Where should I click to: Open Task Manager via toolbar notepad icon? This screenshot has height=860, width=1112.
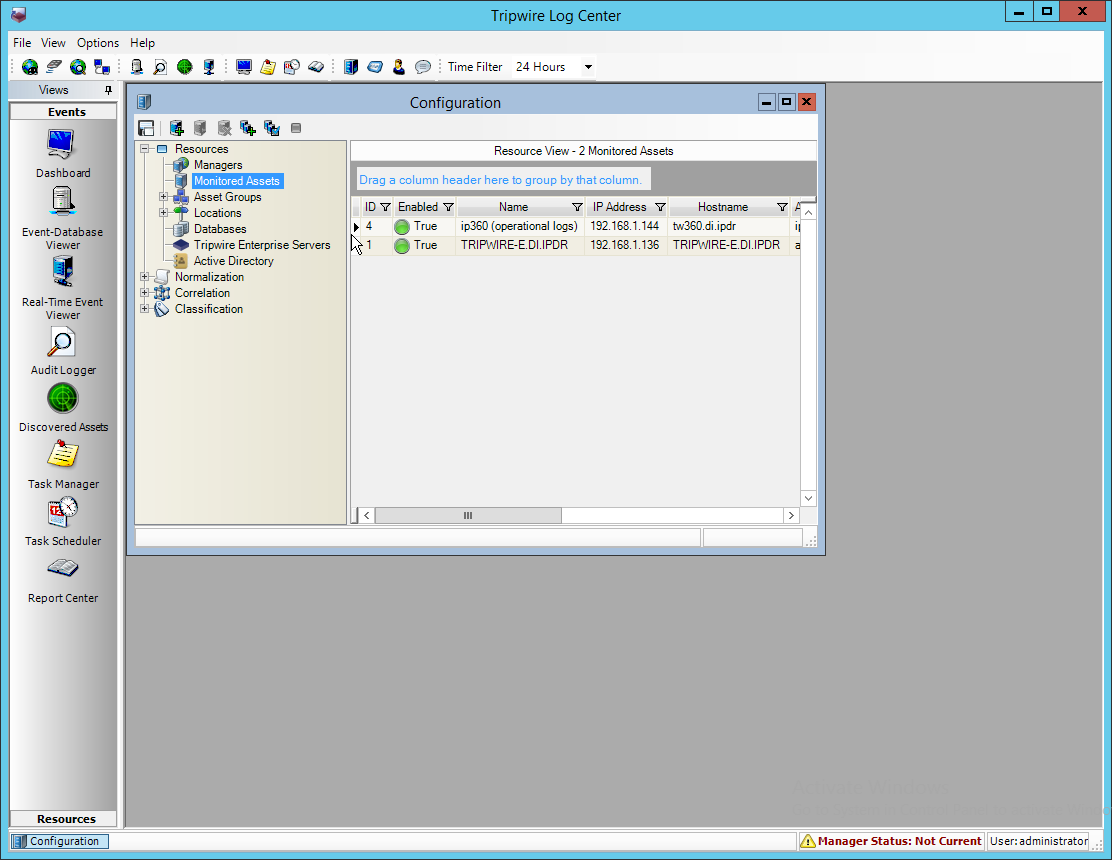(x=267, y=67)
